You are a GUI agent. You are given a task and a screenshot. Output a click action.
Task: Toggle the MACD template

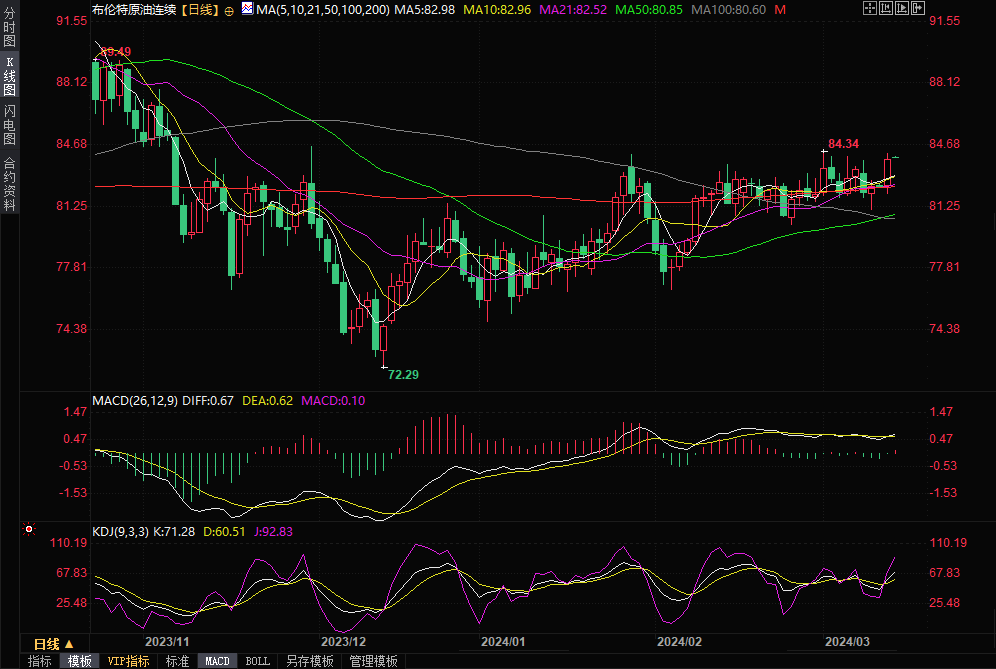(217, 661)
